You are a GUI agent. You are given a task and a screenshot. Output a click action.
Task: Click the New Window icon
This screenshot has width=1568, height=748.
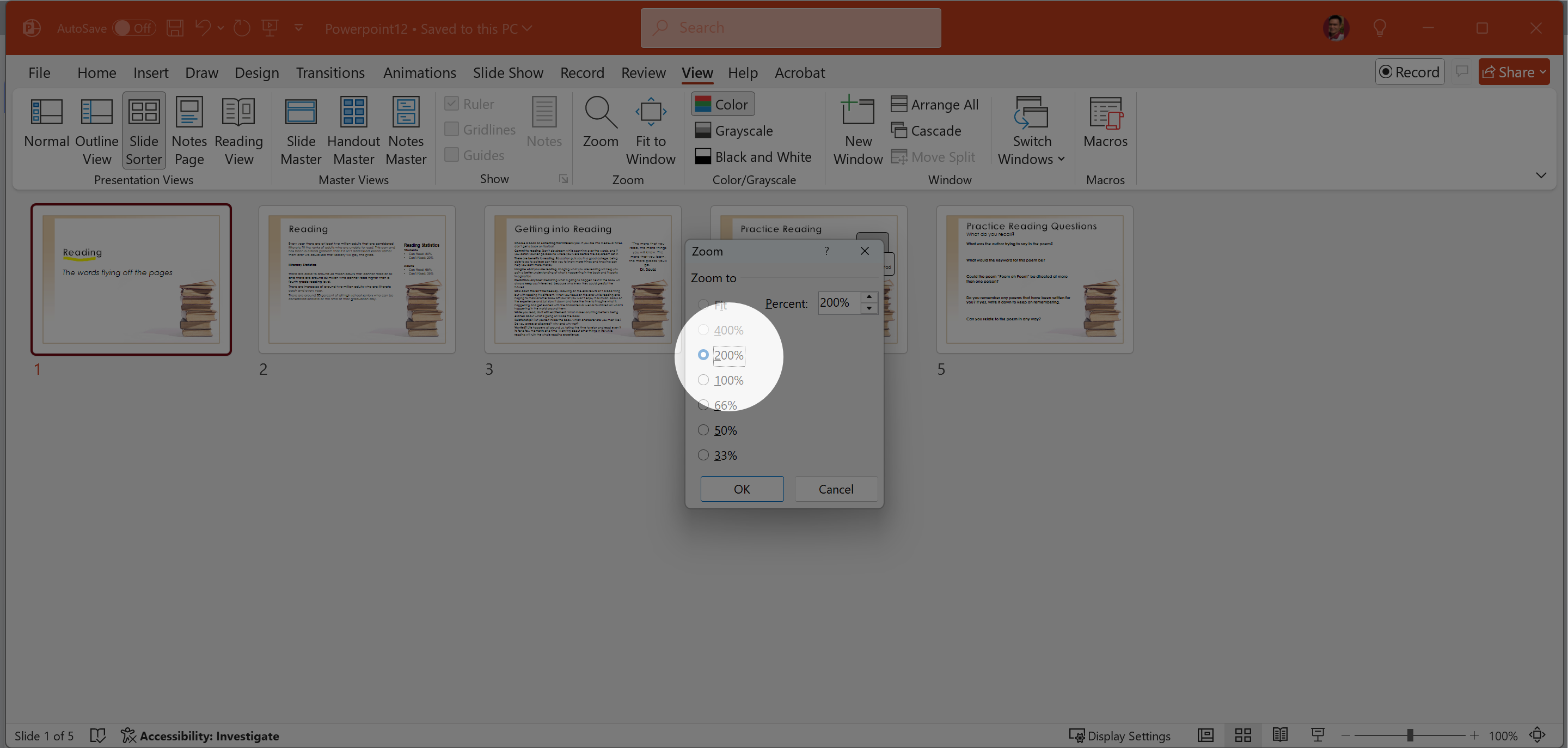coord(857,130)
